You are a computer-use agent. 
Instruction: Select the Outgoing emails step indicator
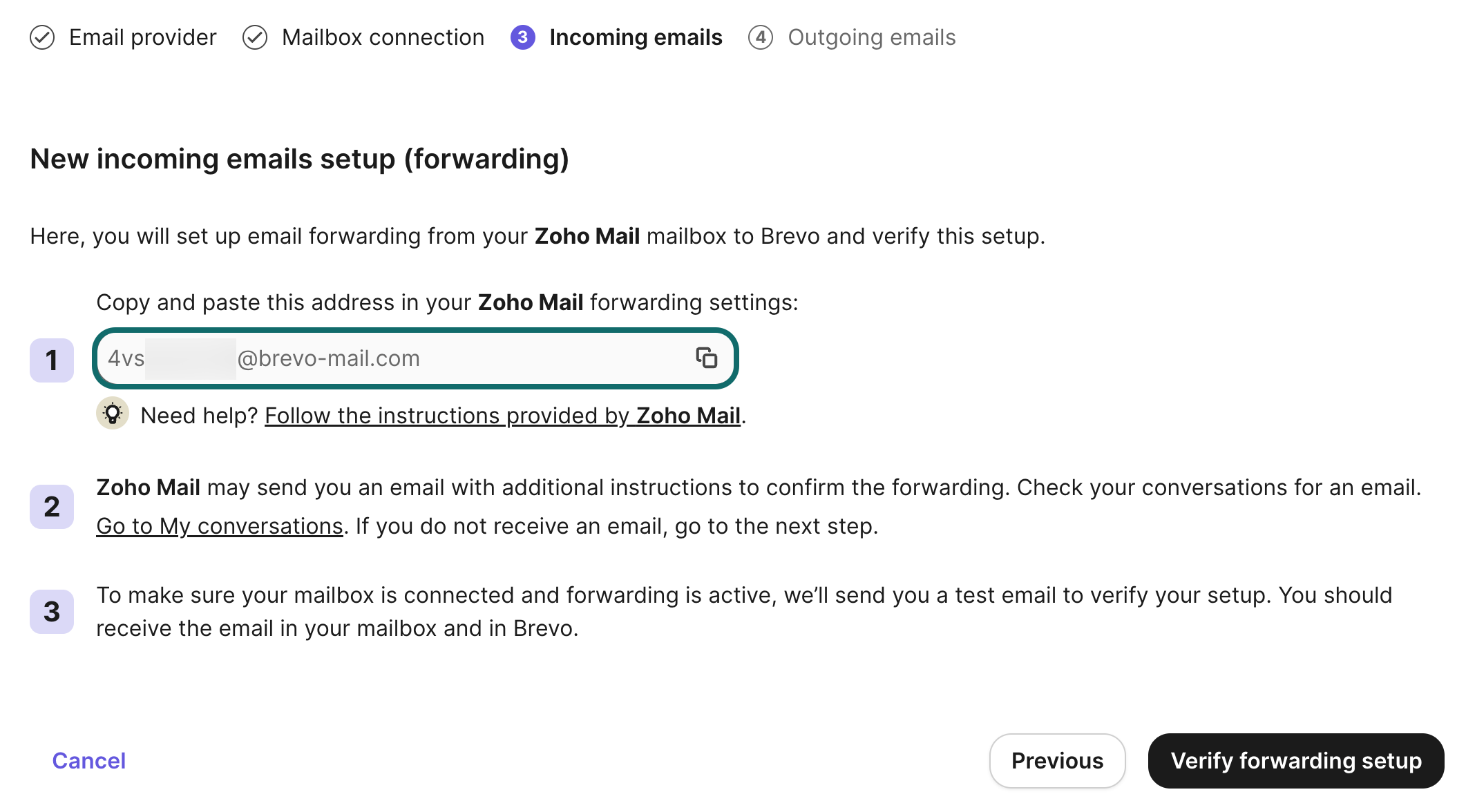pyautogui.click(x=873, y=37)
